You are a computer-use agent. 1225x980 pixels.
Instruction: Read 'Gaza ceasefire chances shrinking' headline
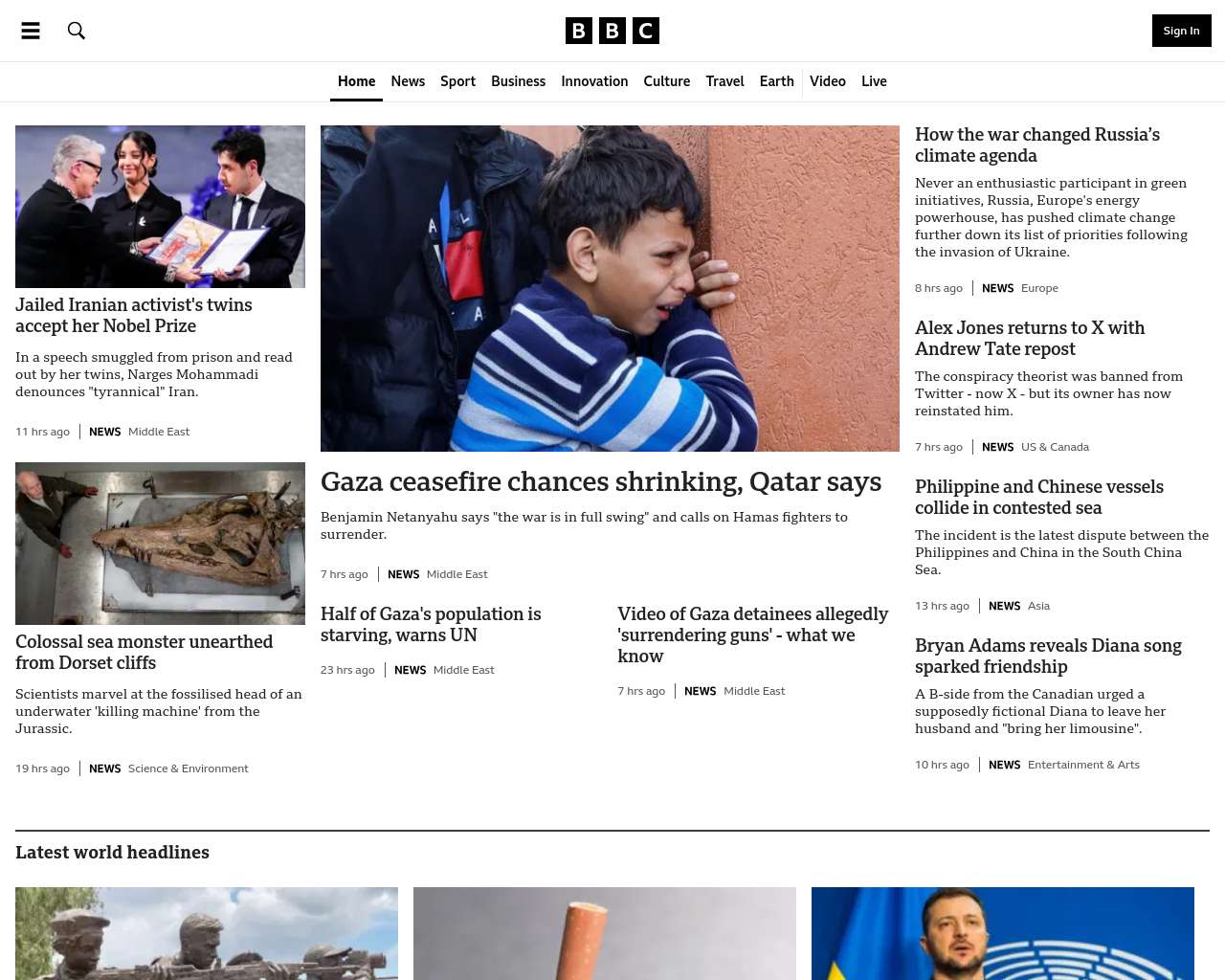[x=601, y=481]
